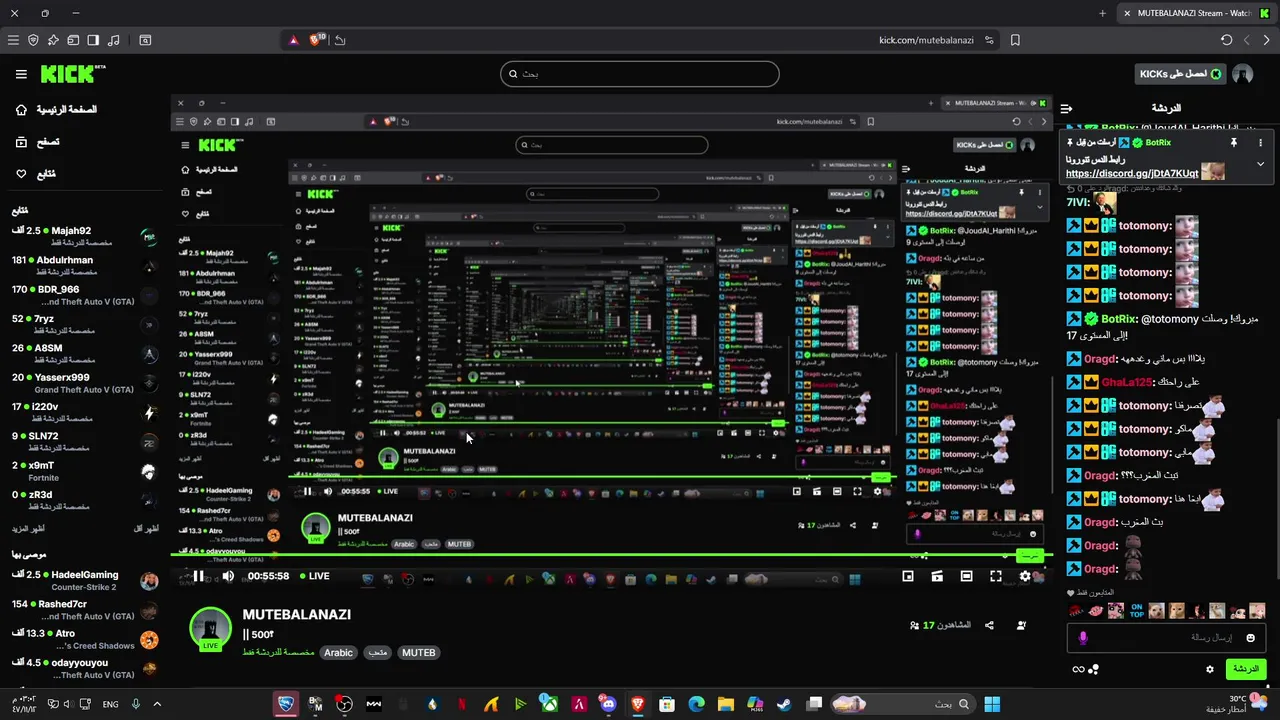Mute the stream volume
This screenshot has width=1280, height=720.
(228, 576)
